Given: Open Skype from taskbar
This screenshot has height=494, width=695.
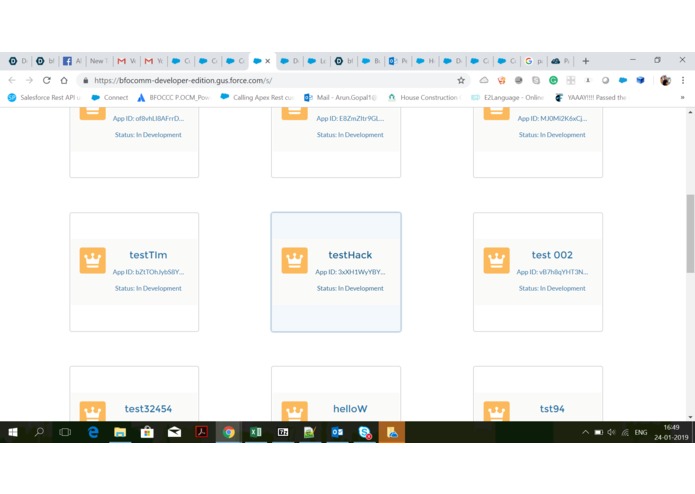Looking at the screenshot, I should click(364, 432).
